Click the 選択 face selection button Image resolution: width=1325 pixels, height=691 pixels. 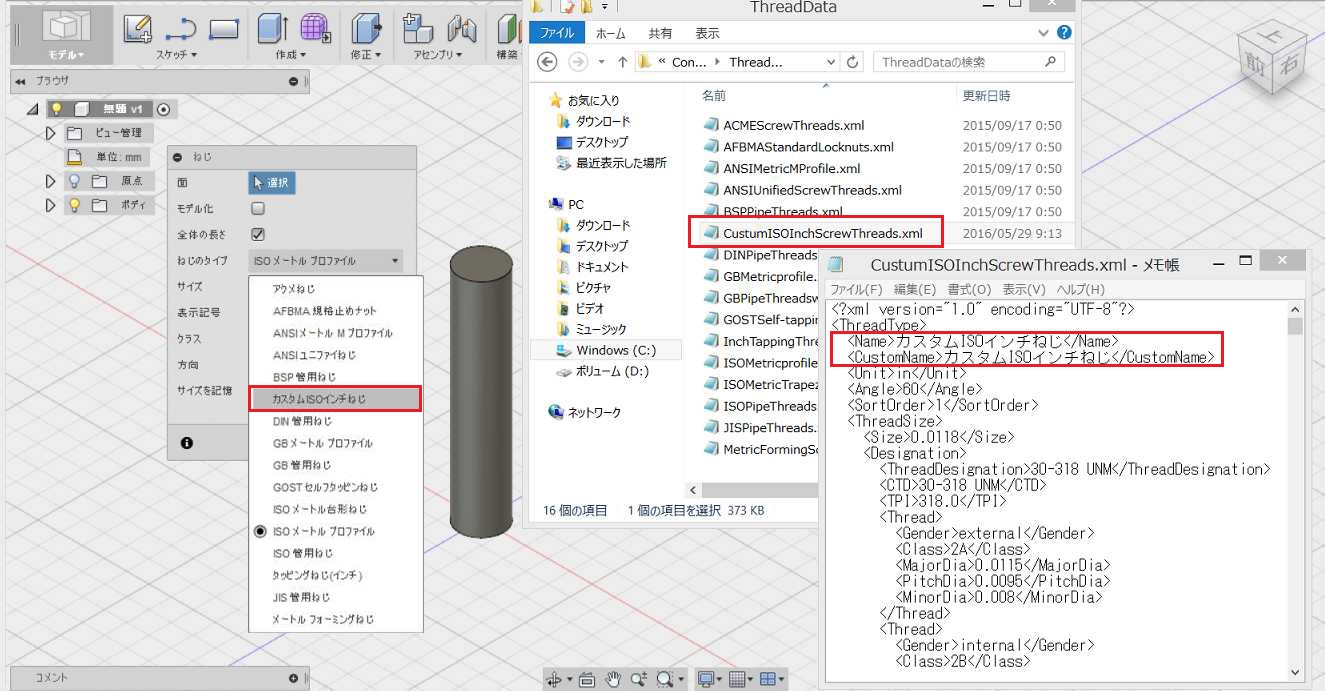pos(272,183)
